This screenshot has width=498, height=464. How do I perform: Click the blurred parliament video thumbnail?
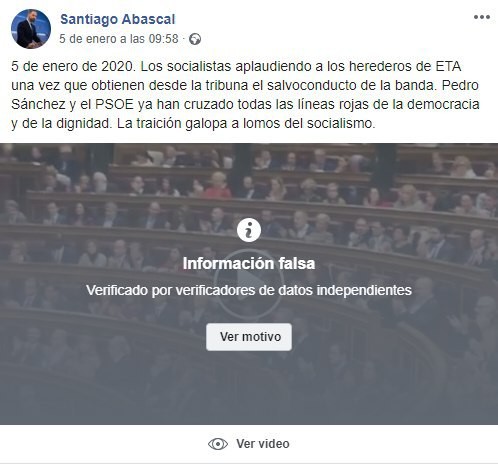(249, 284)
